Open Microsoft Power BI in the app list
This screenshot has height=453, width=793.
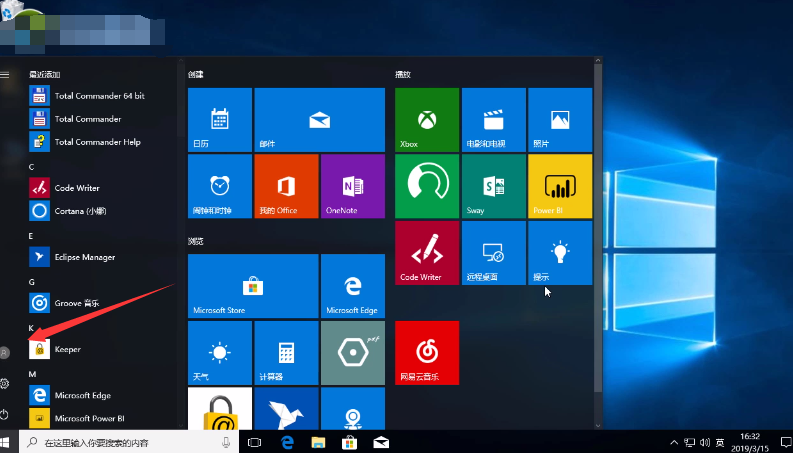pyautogui.click(x=101, y=419)
